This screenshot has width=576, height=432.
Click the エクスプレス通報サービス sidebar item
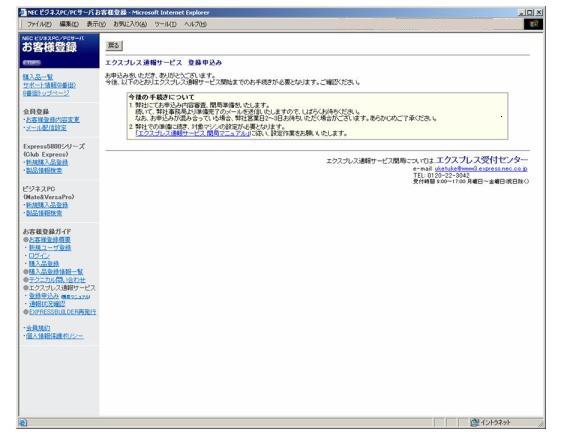point(62,288)
